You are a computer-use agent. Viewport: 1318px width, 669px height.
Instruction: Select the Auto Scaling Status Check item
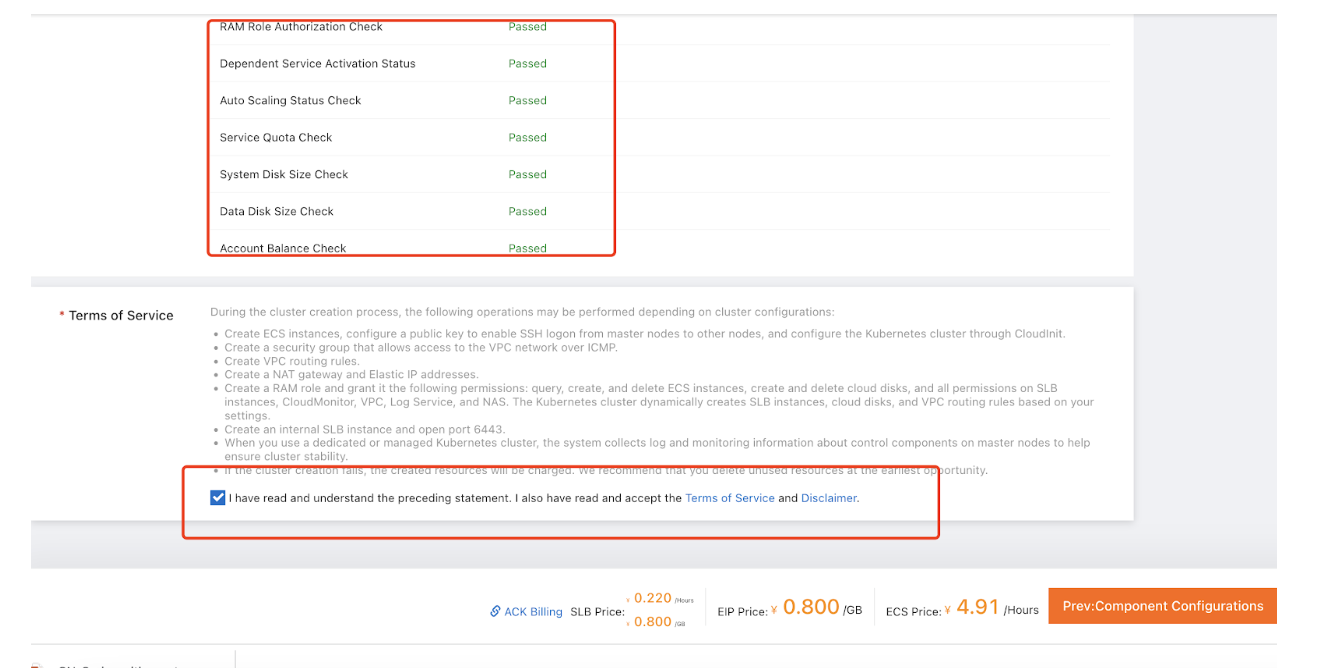(290, 101)
